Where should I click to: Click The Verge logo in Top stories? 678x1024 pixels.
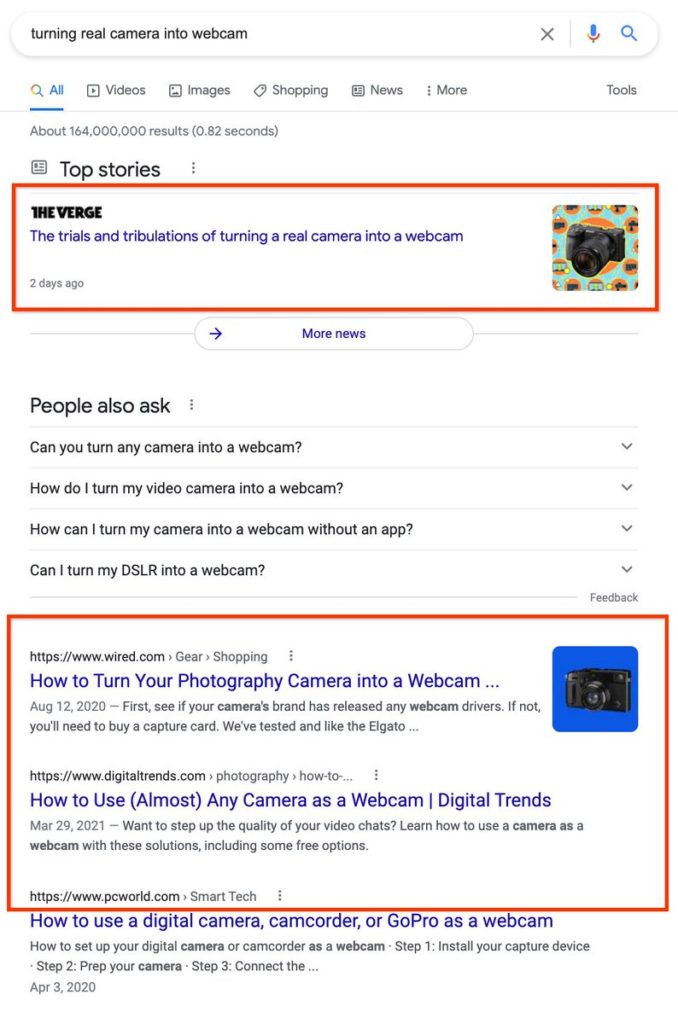[x=67, y=212]
